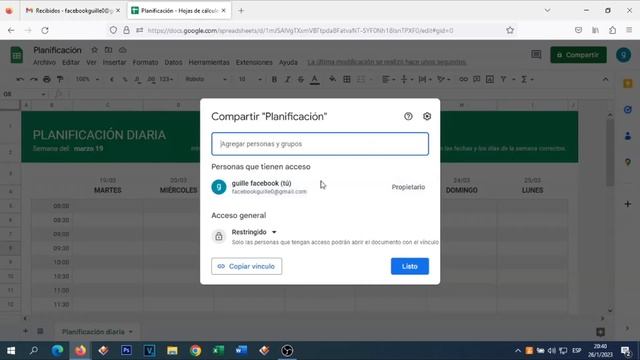Open the functions sigma dropdown
The height and width of the screenshot is (360, 640).
click(527, 79)
